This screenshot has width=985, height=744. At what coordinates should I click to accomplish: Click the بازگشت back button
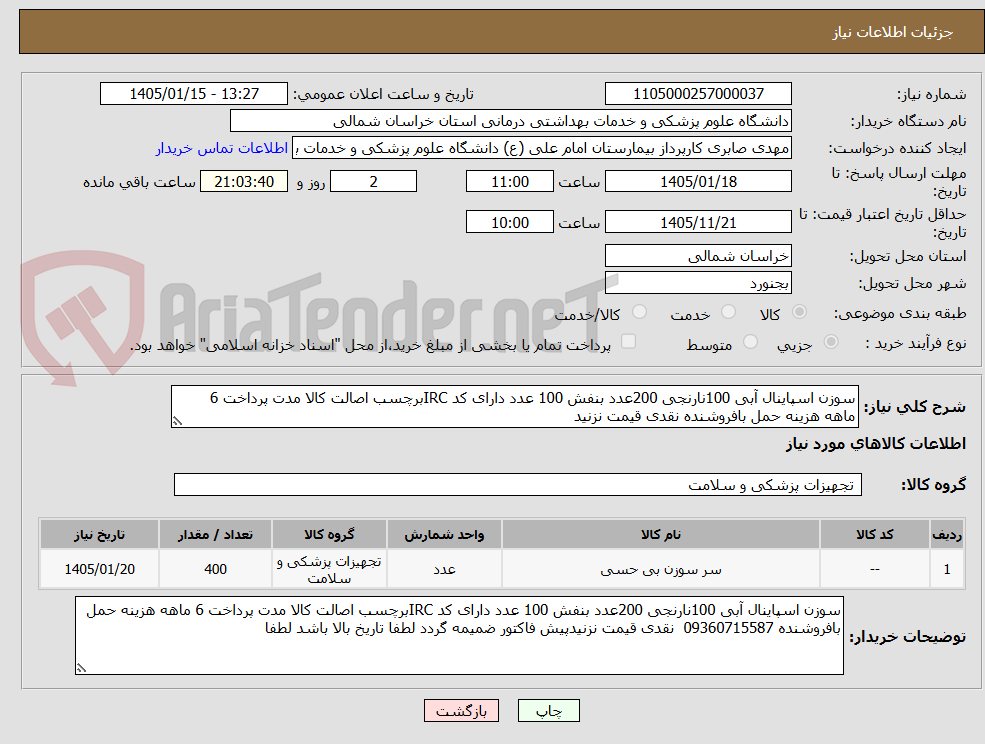(x=461, y=711)
